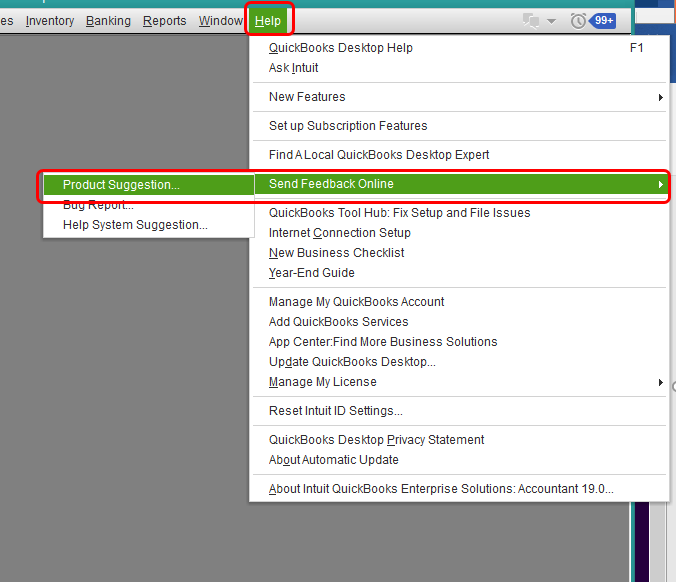Open New Business Checklist
This screenshot has width=676, height=582.
460,253
